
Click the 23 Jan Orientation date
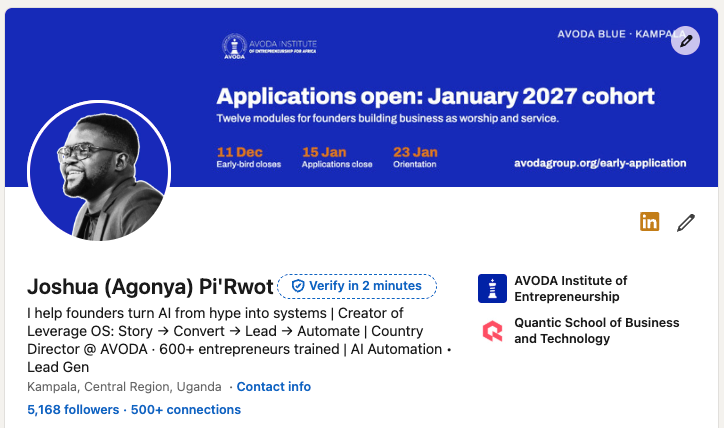pyautogui.click(x=415, y=157)
